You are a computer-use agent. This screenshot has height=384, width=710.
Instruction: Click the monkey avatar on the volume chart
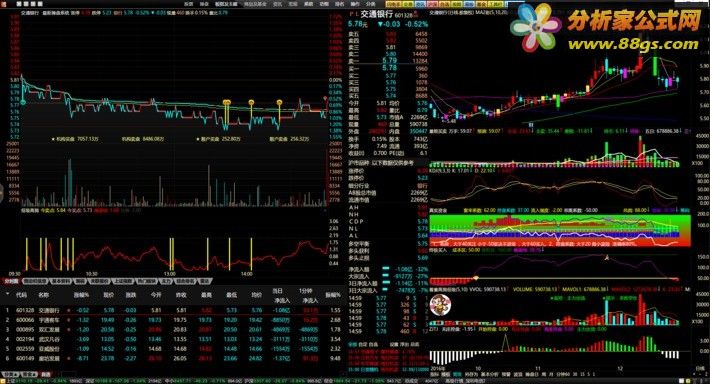pyautogui.click(x=440, y=305)
